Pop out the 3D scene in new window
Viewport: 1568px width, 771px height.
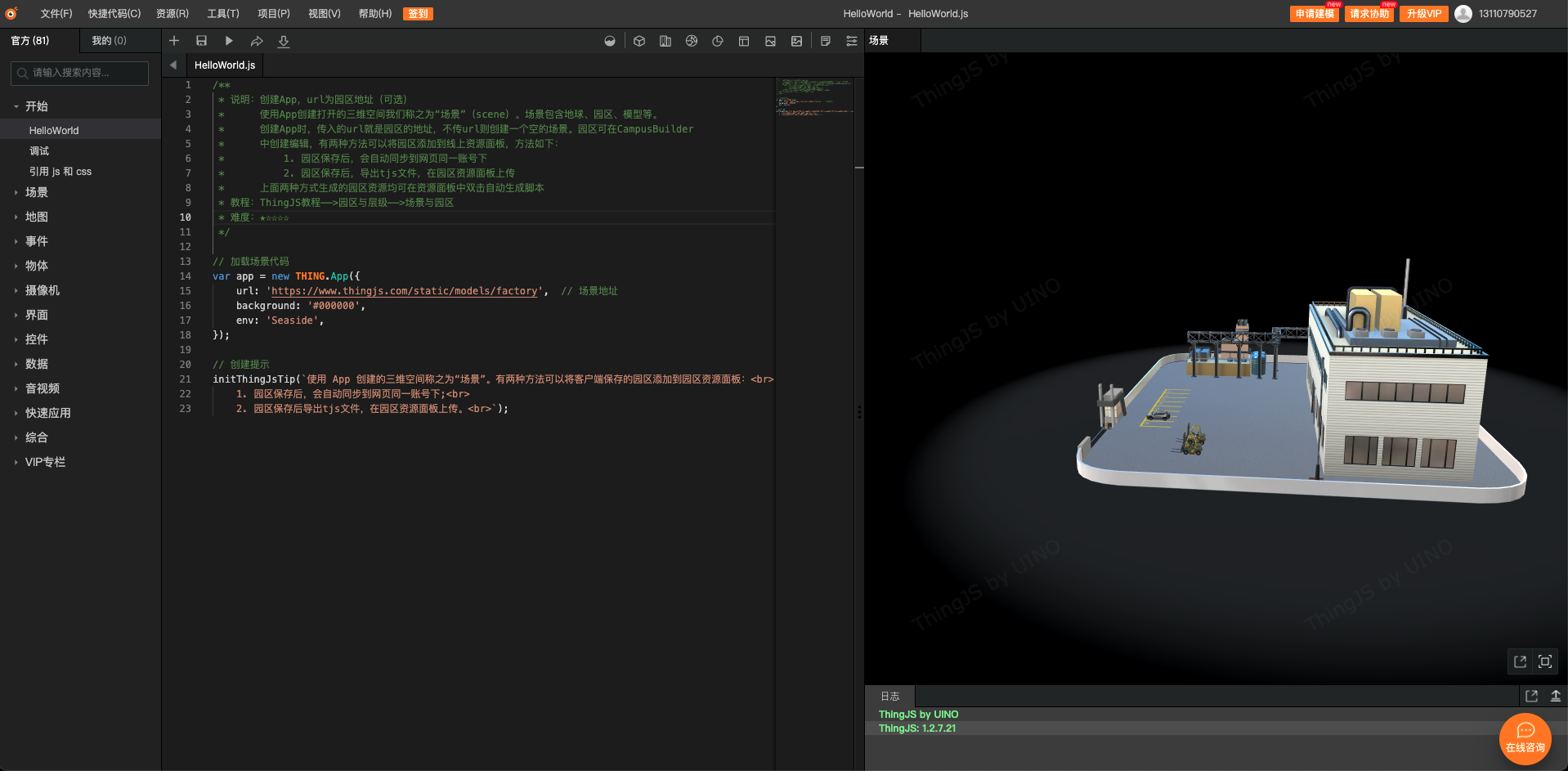point(1520,661)
